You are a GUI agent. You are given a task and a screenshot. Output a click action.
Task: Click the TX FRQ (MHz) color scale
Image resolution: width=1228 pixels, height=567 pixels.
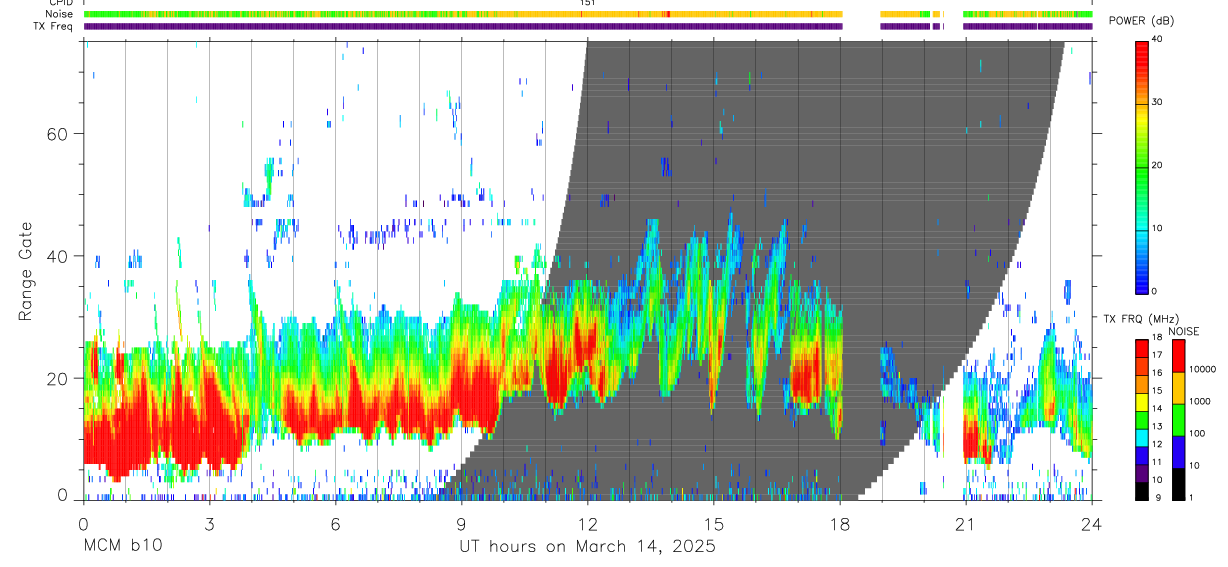coord(1142,419)
